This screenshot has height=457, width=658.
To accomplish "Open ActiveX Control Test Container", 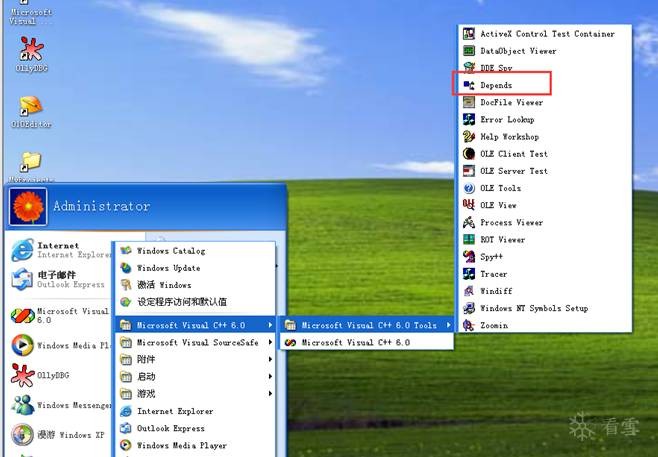I will (546, 34).
